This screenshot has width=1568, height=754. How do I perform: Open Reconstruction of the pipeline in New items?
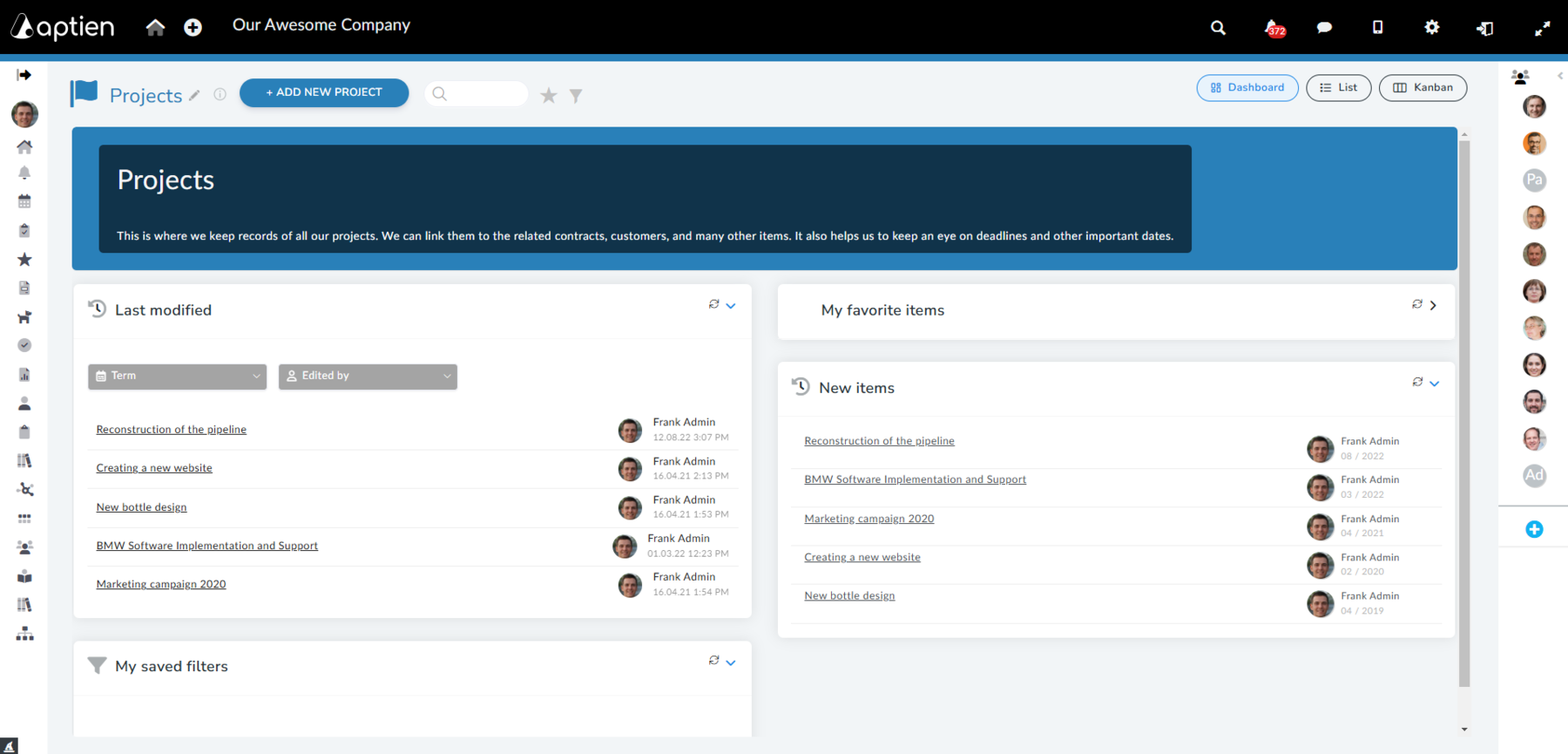coord(880,441)
